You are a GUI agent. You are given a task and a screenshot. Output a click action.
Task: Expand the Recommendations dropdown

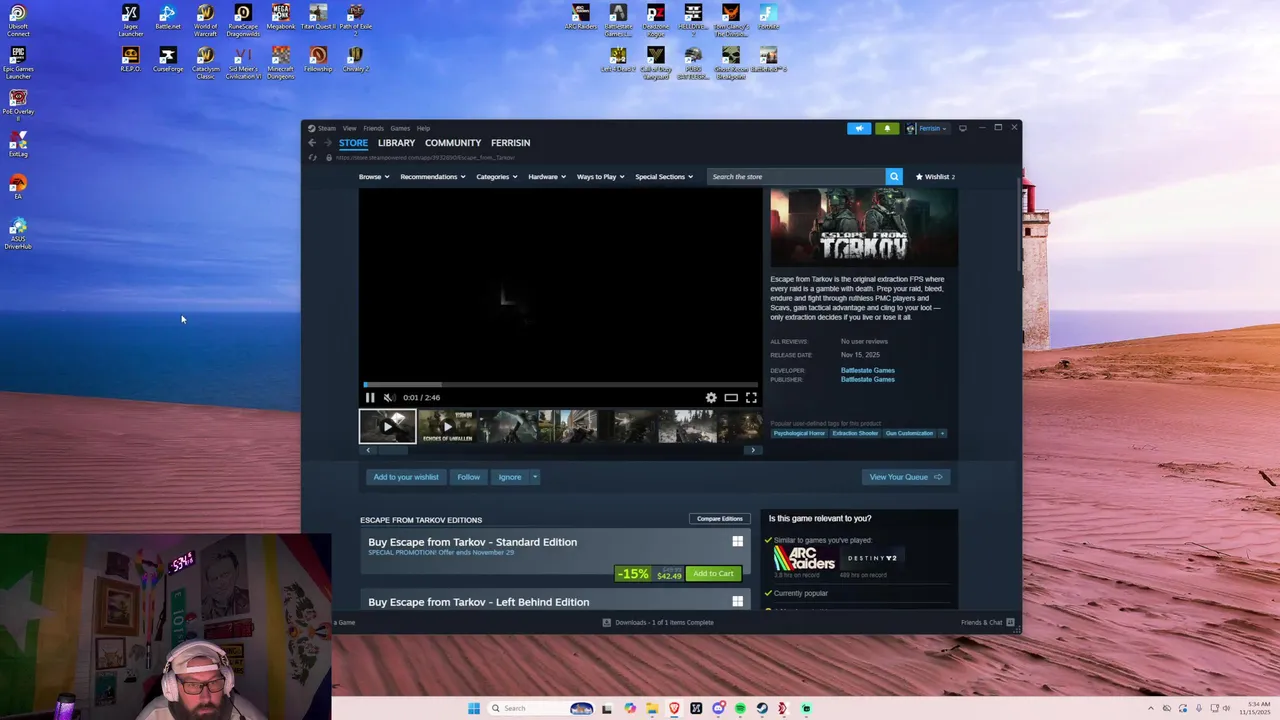point(433,177)
